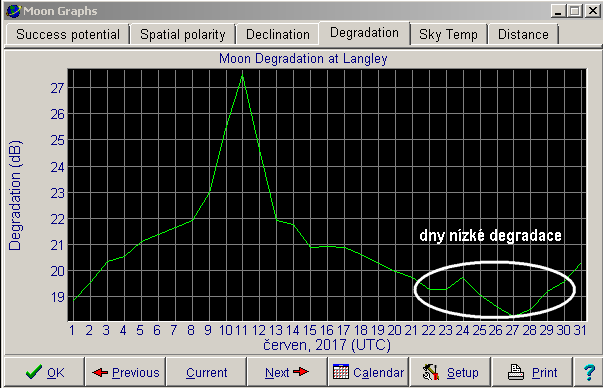The height and width of the screenshot is (388, 603).
Task: Click the Moon Graphs globe title icon
Action: click(13, 11)
